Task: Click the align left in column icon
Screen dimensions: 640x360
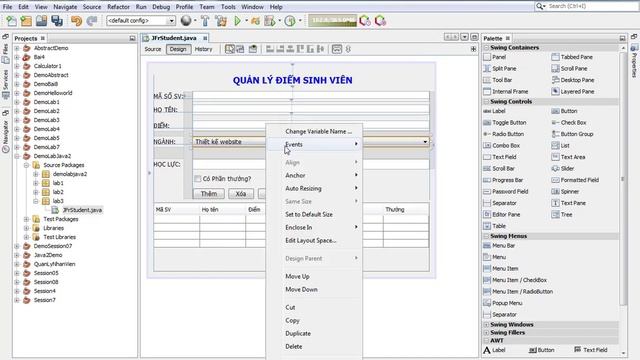Action: point(270,49)
